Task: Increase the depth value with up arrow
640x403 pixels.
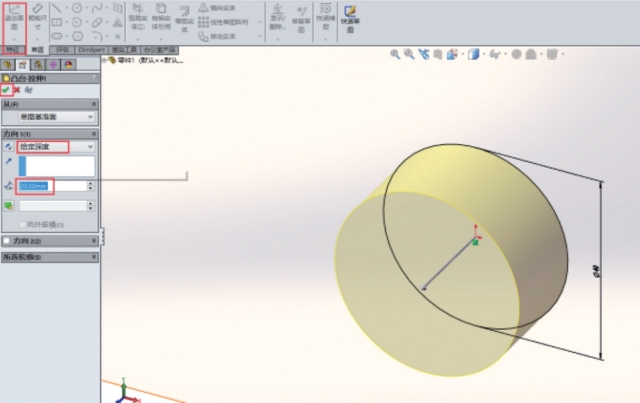Action: [x=91, y=184]
